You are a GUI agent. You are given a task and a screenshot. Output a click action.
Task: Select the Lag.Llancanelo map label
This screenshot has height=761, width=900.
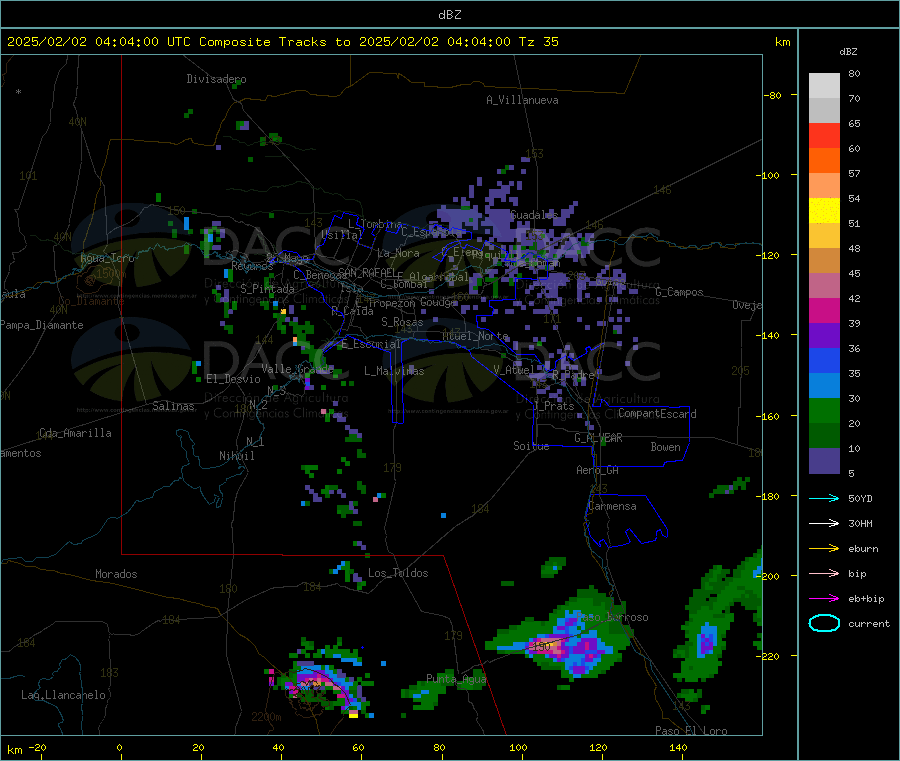coord(63,695)
